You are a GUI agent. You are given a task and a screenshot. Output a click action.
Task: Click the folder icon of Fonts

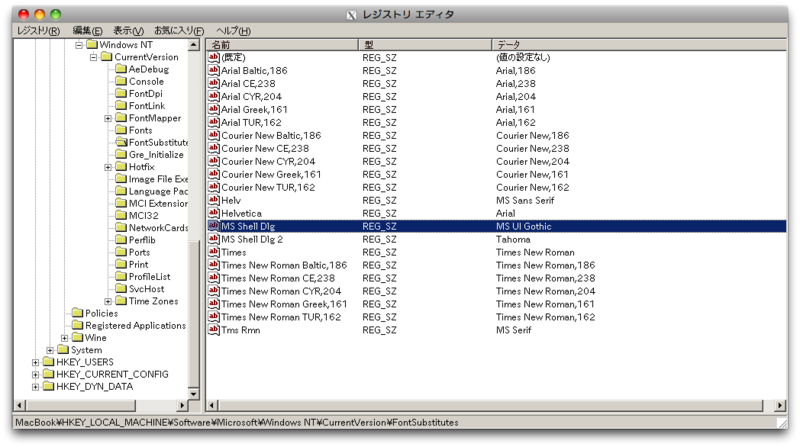click(121, 130)
